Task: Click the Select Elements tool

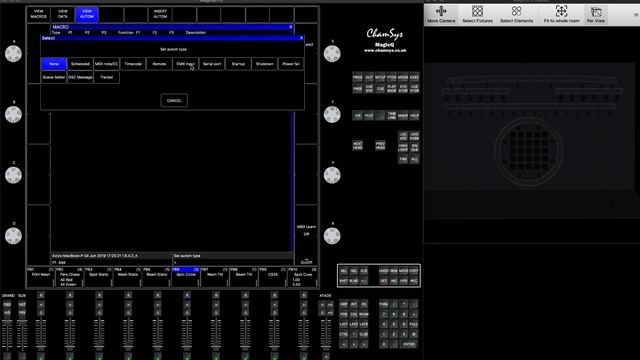Action: [516, 14]
